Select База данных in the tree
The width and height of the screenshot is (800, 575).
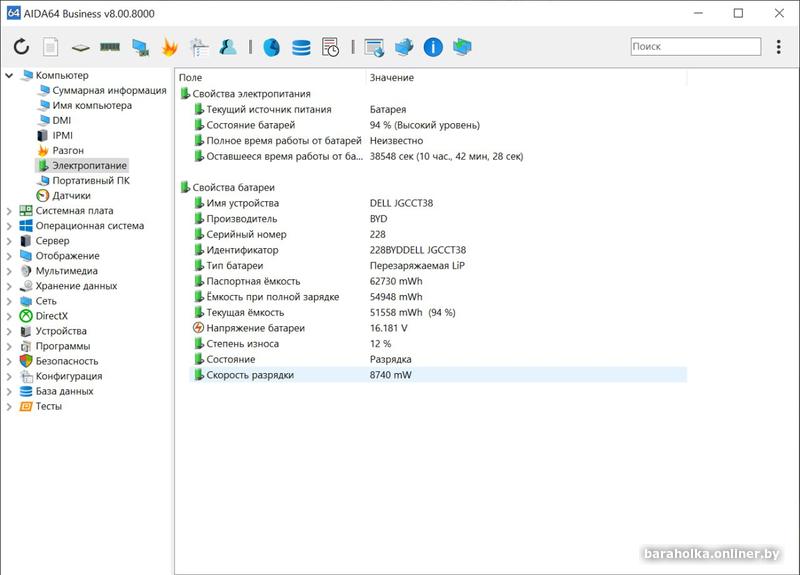pyautogui.click(x=64, y=391)
